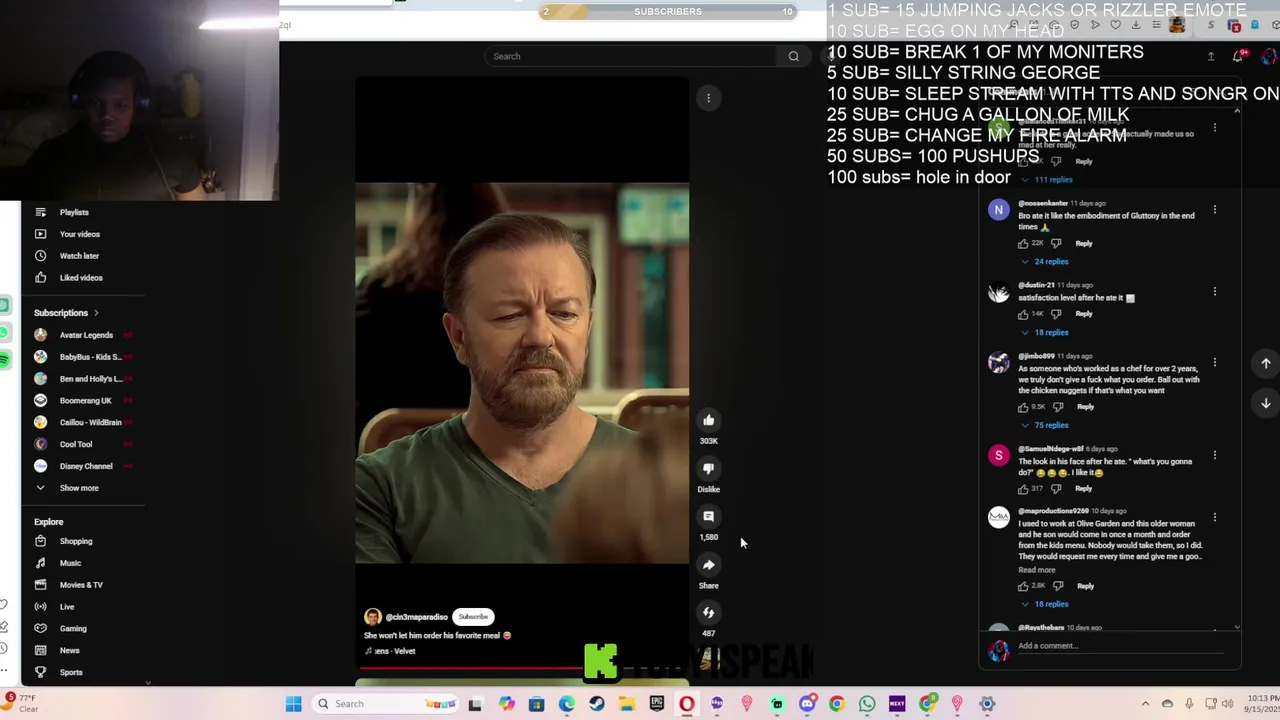Open WhatsApp from the taskbar
Viewport: 1280px width, 720px height.
[867, 704]
